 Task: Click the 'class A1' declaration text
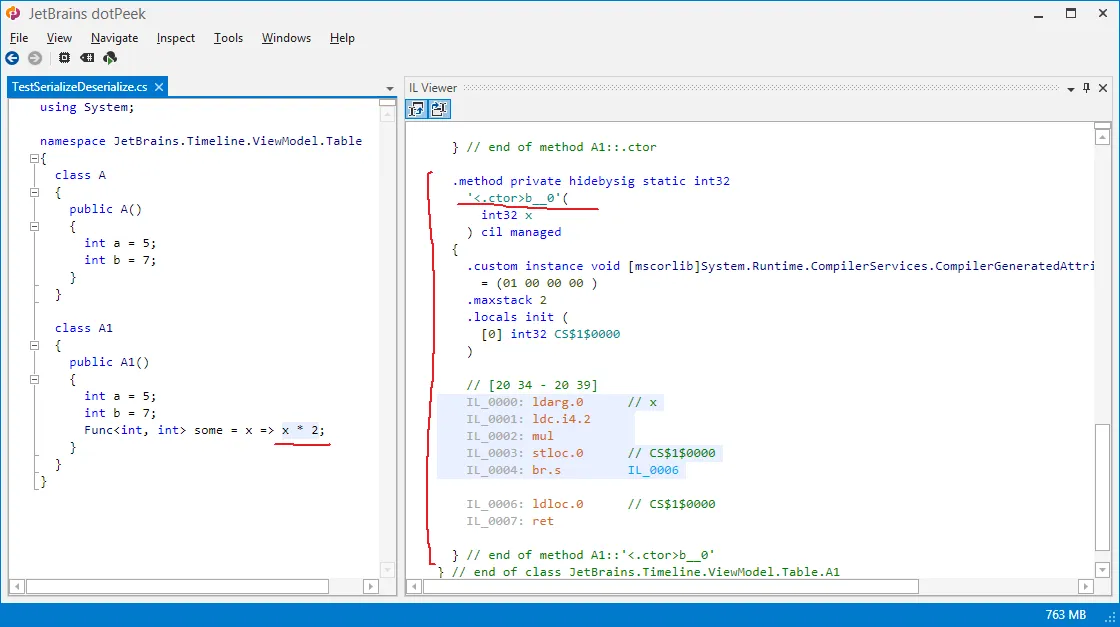pos(84,328)
